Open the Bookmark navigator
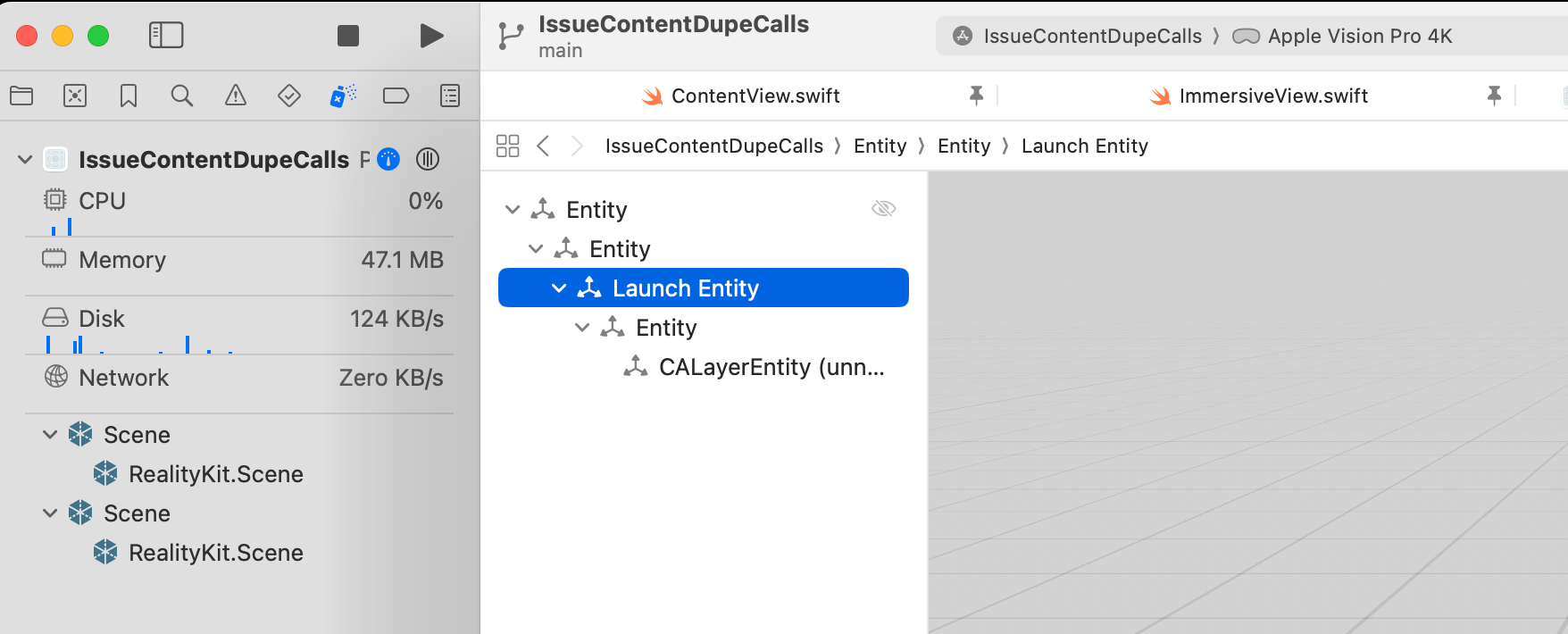 129,96
